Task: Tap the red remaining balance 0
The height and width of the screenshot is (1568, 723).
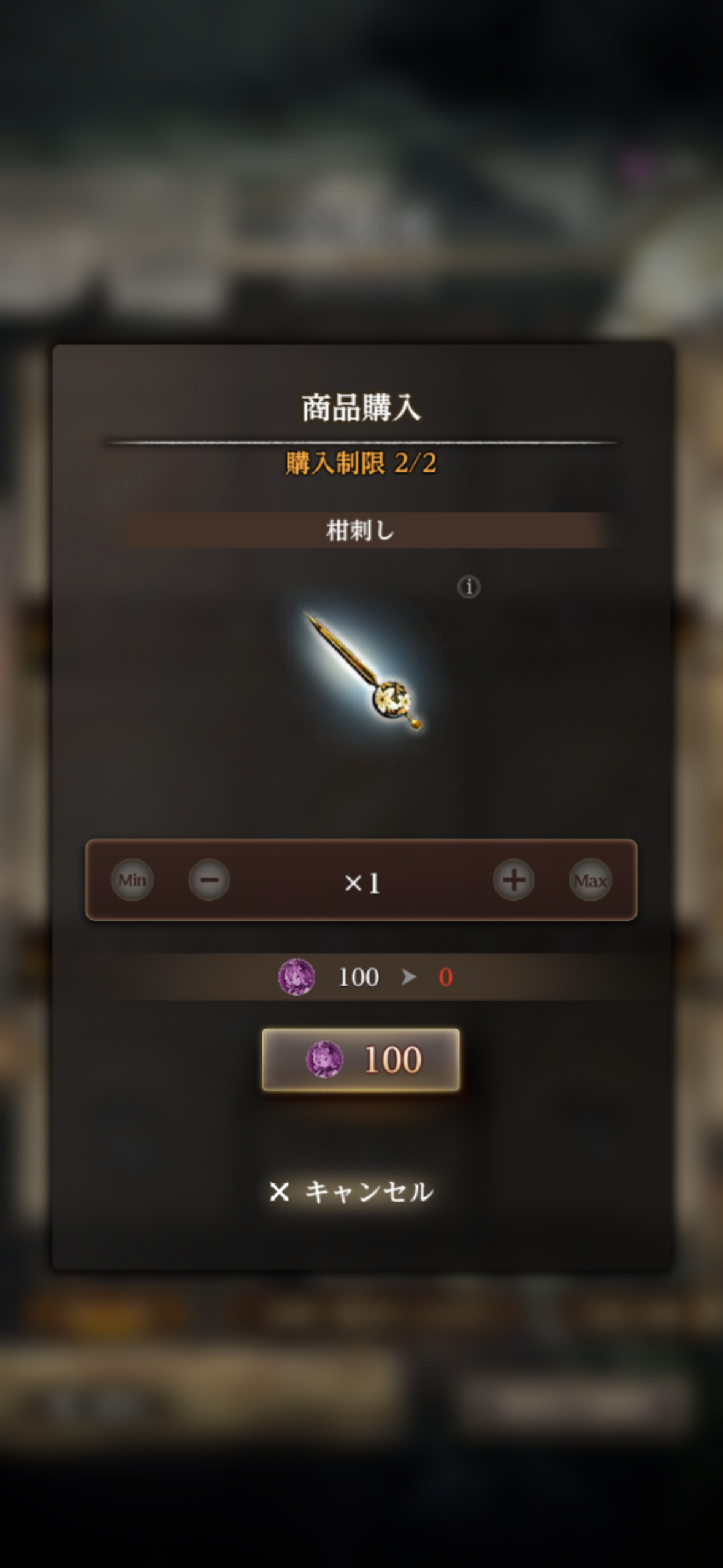Action: click(446, 977)
